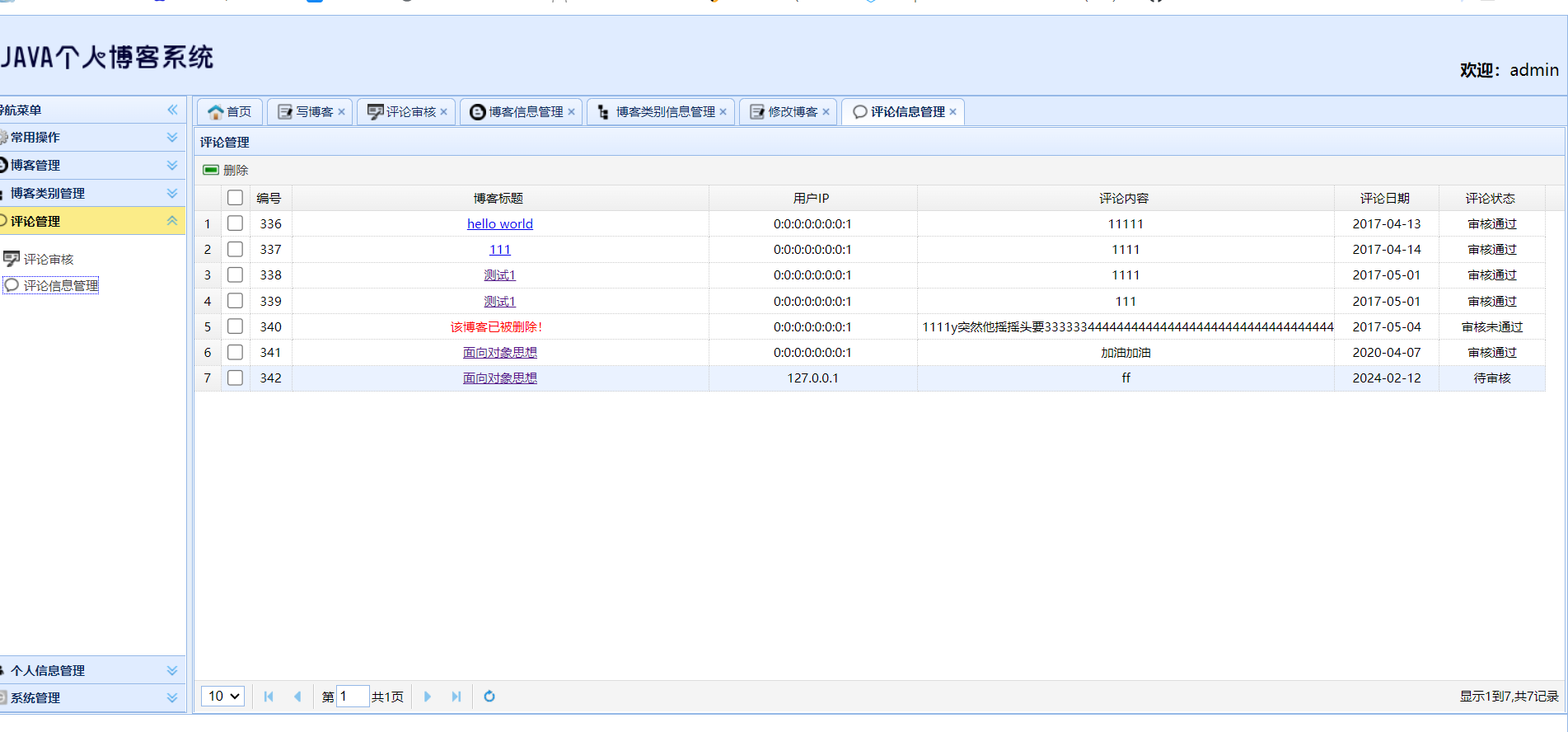Close the 修改博客 tab
Viewport: 1568px width, 732px height.
pos(826,112)
